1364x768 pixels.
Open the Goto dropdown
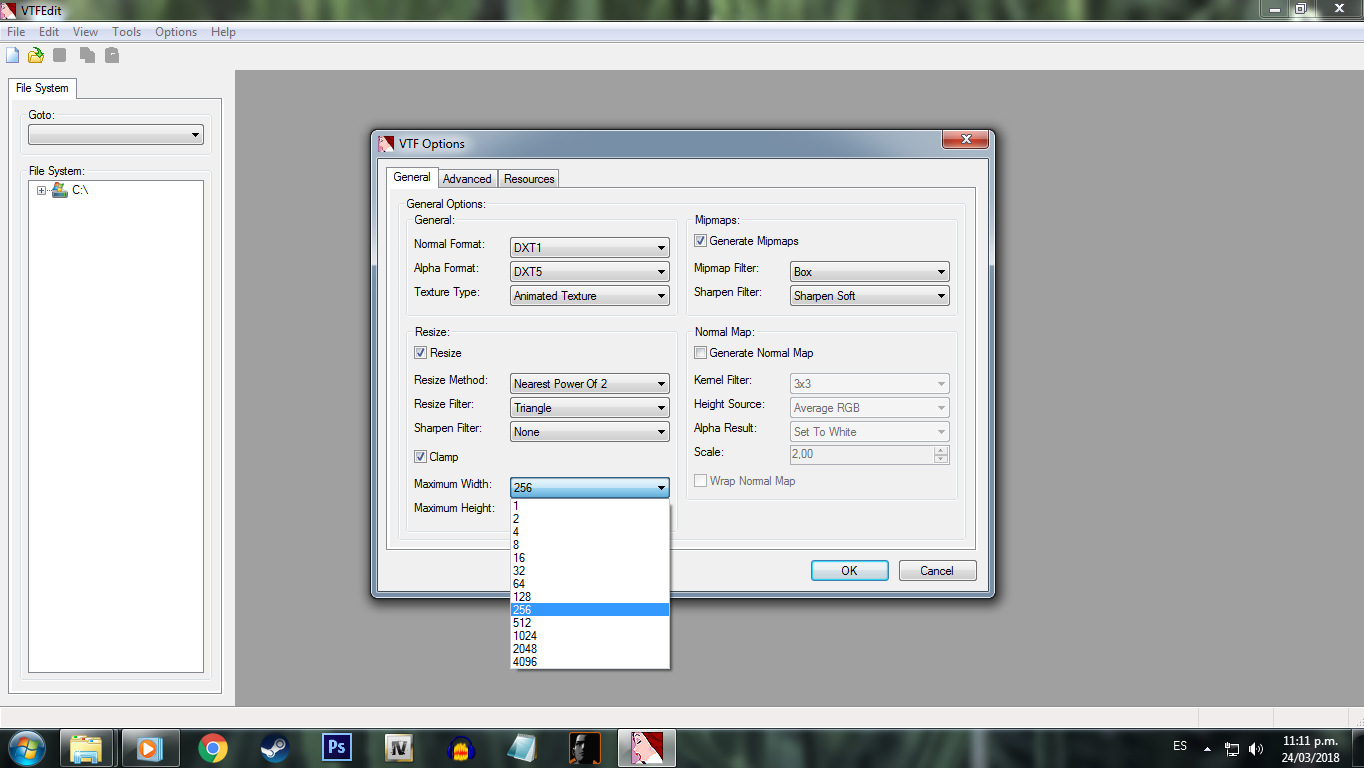(x=116, y=135)
